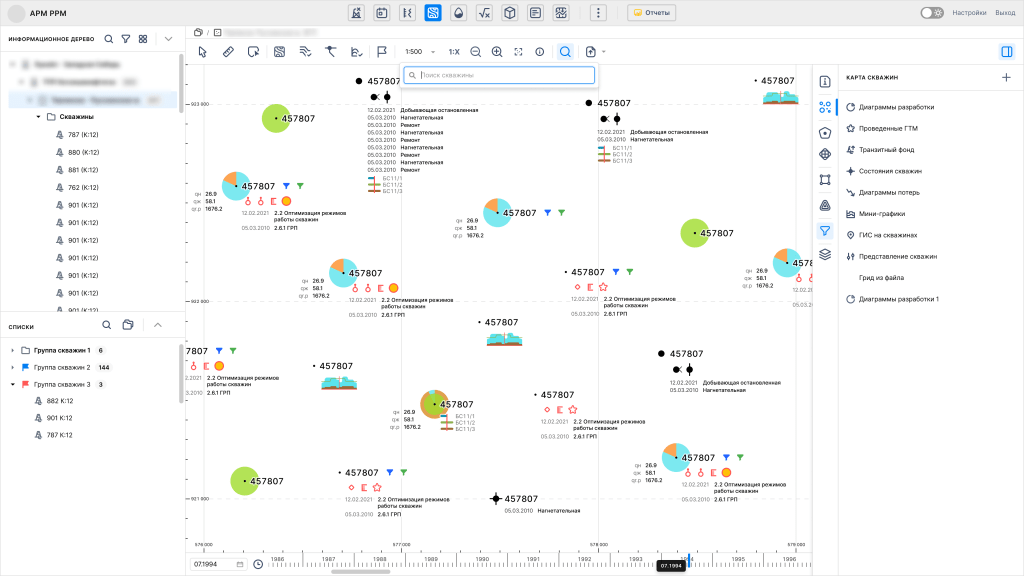1024x576 pixels.
Task: Toggle the map well search button
Action: (x=565, y=51)
